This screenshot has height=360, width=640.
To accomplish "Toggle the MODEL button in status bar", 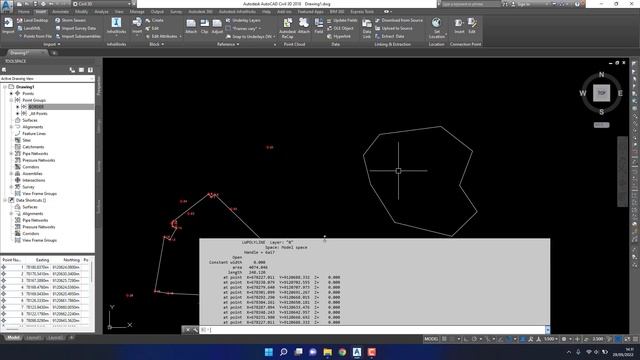I will click(431, 339).
